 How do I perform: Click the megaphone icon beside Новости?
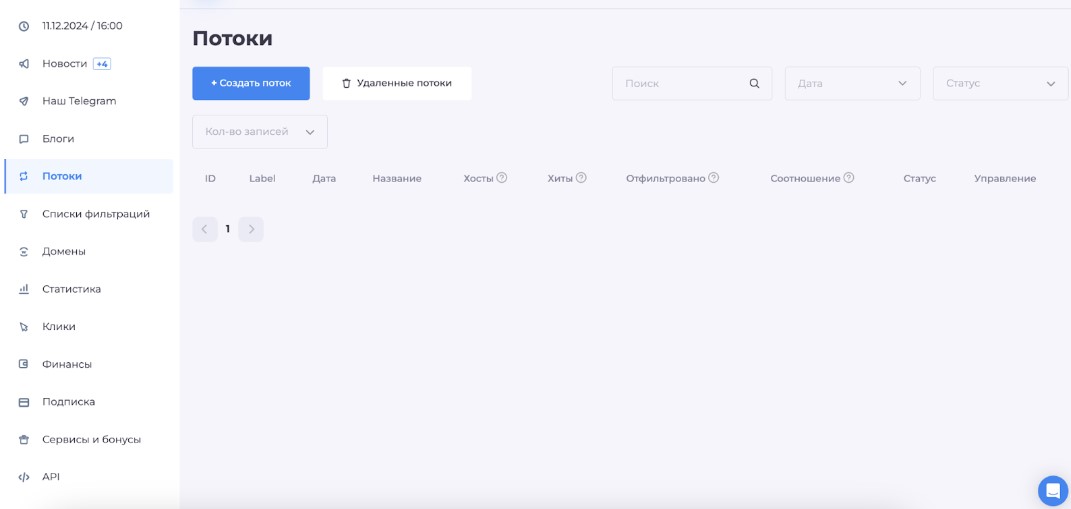(x=24, y=64)
